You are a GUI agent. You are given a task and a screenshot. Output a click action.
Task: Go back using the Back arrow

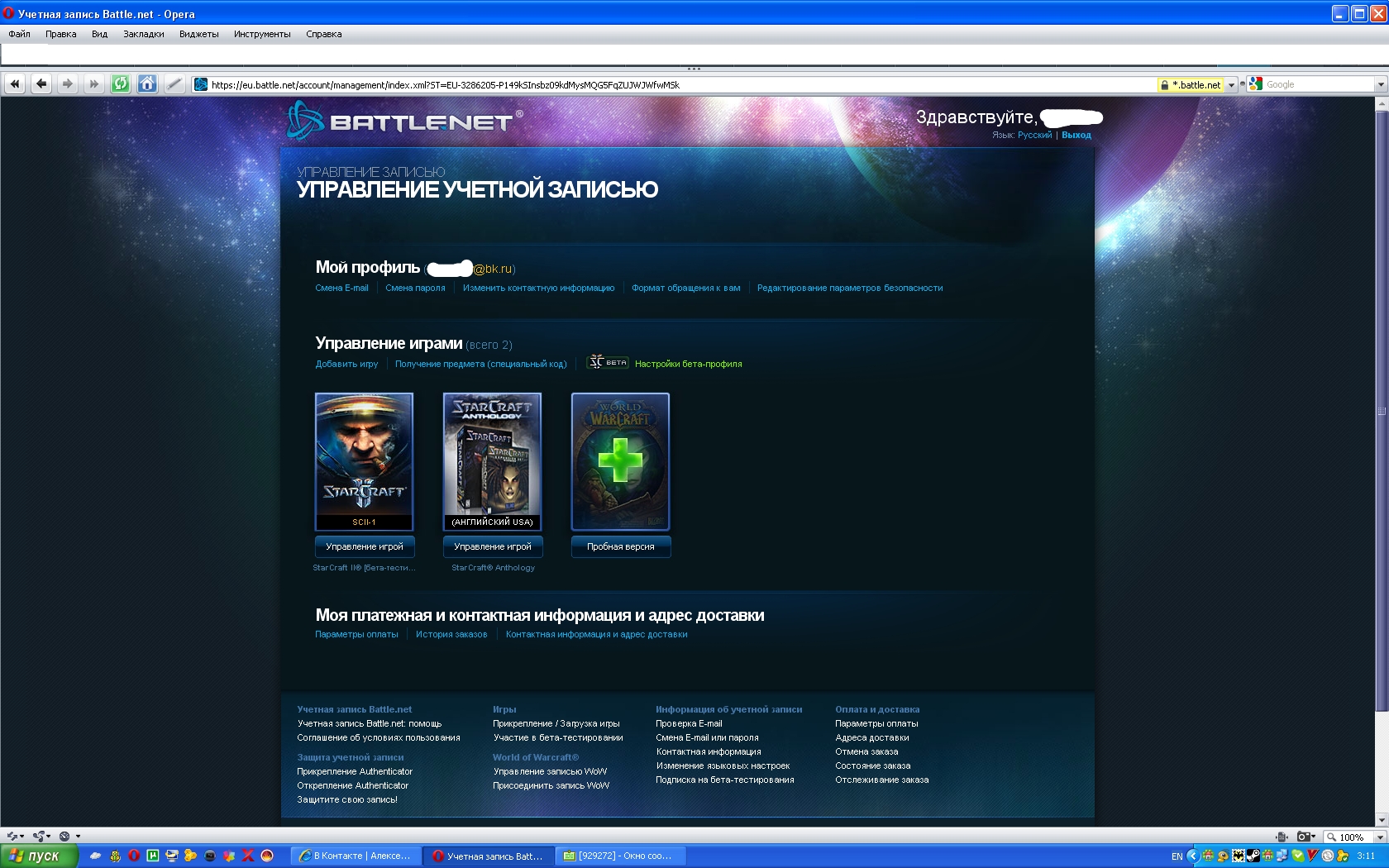(x=41, y=83)
